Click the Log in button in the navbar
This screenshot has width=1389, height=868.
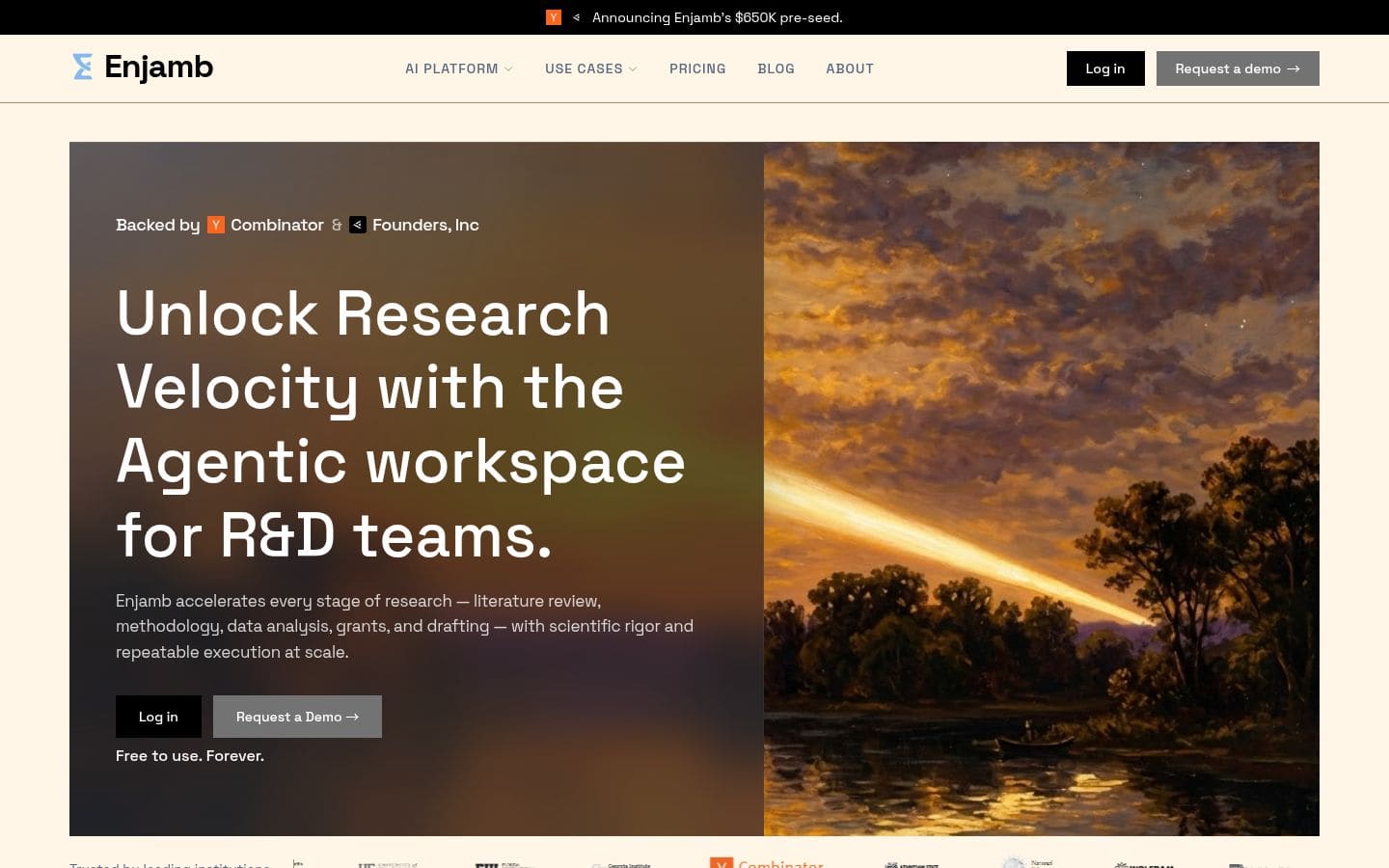1105,68
